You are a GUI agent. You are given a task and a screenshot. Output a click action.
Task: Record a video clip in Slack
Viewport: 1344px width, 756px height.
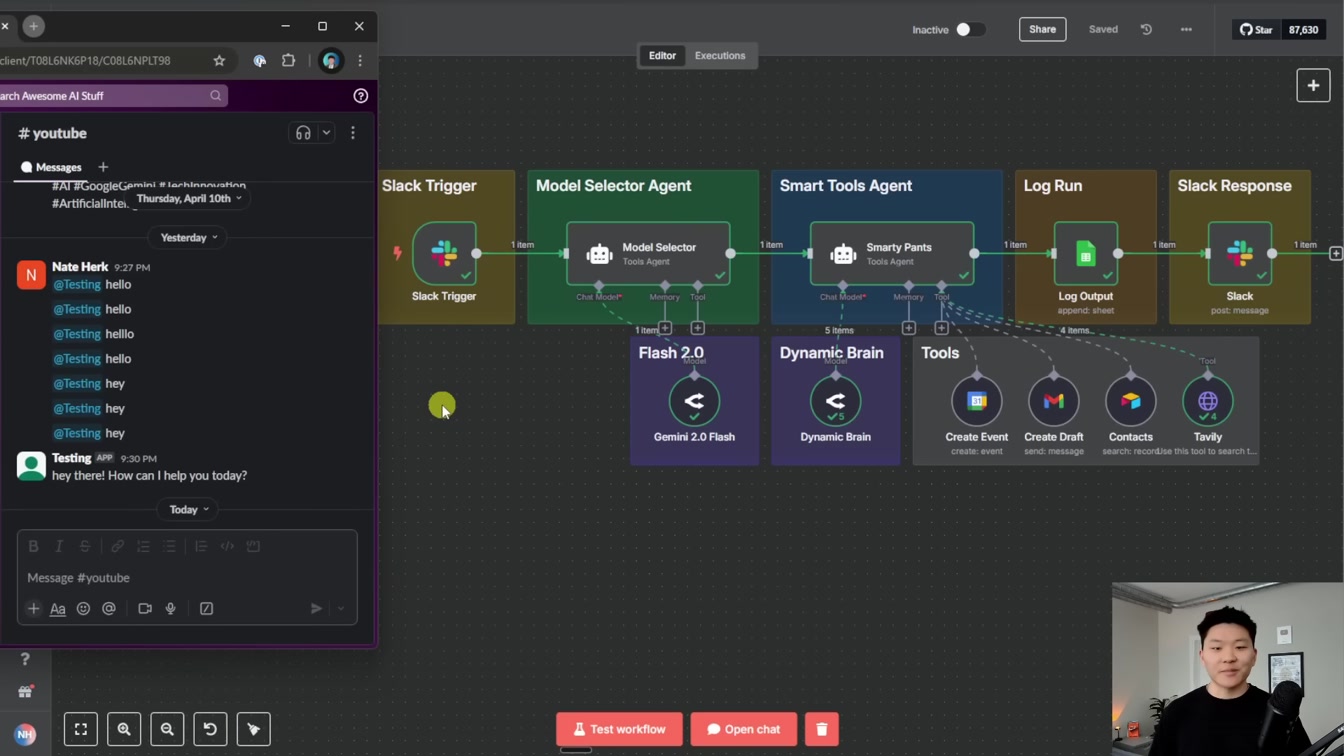[x=145, y=608]
